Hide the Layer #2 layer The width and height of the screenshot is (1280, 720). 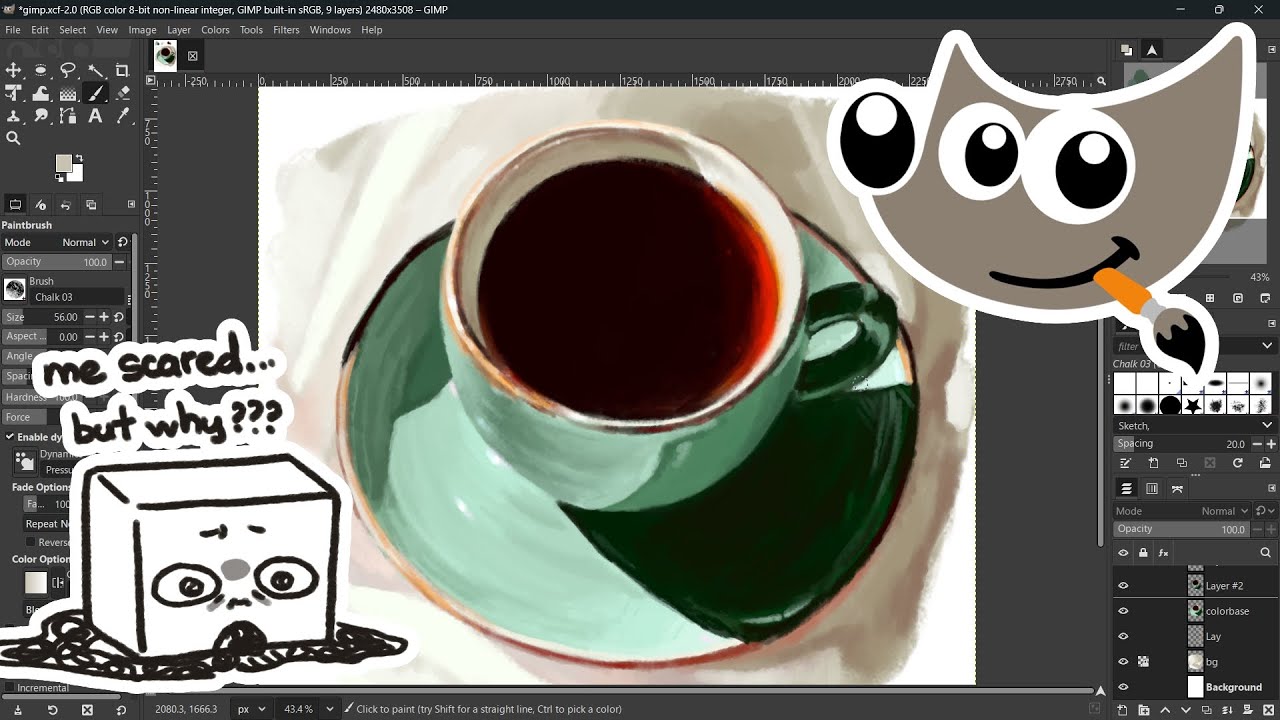1123,586
